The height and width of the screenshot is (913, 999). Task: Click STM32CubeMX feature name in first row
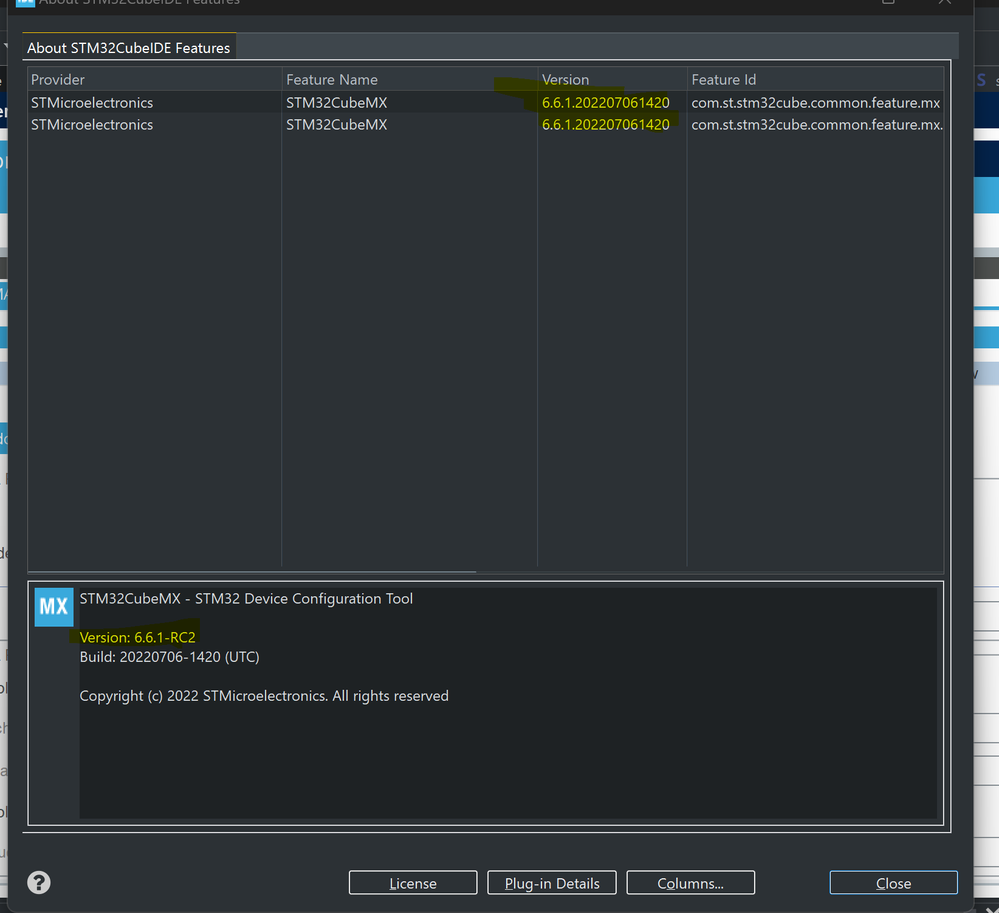[x=336, y=103]
